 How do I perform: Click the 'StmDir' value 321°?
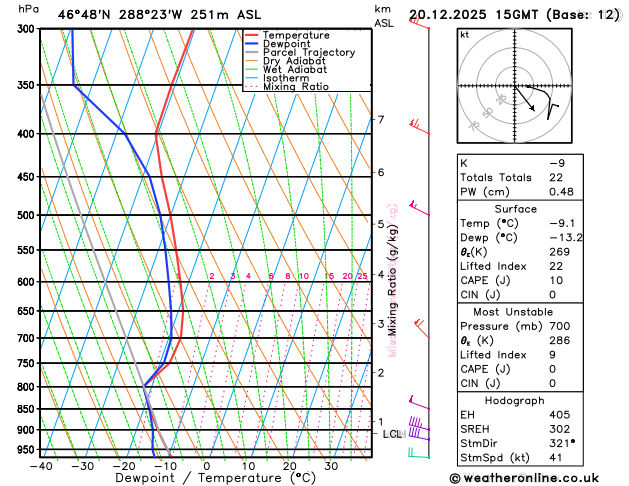[x=562, y=443]
